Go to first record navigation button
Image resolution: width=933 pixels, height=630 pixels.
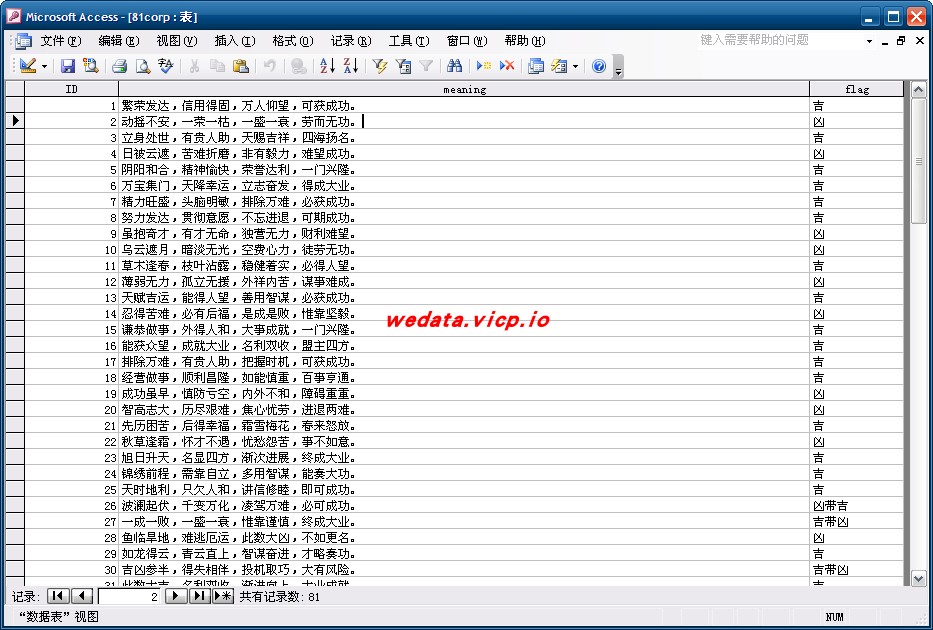[x=58, y=596]
